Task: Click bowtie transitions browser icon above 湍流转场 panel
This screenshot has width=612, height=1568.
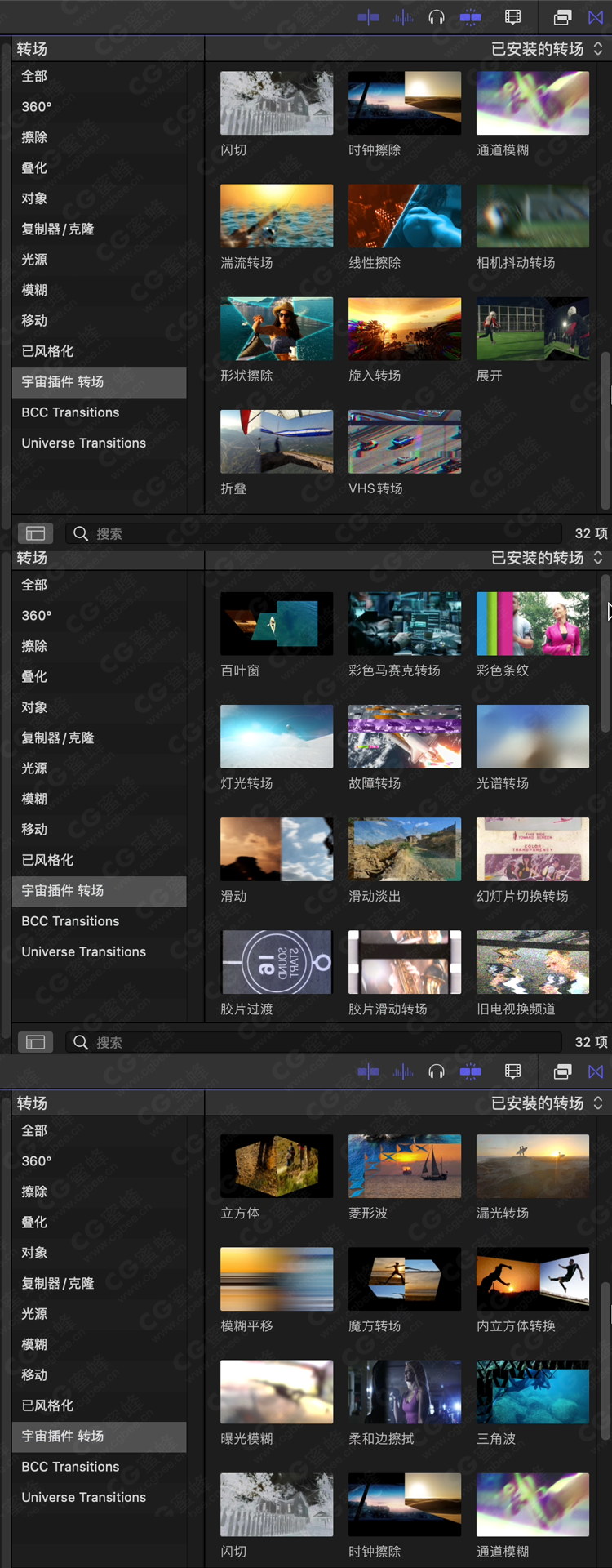Action: tap(596, 17)
